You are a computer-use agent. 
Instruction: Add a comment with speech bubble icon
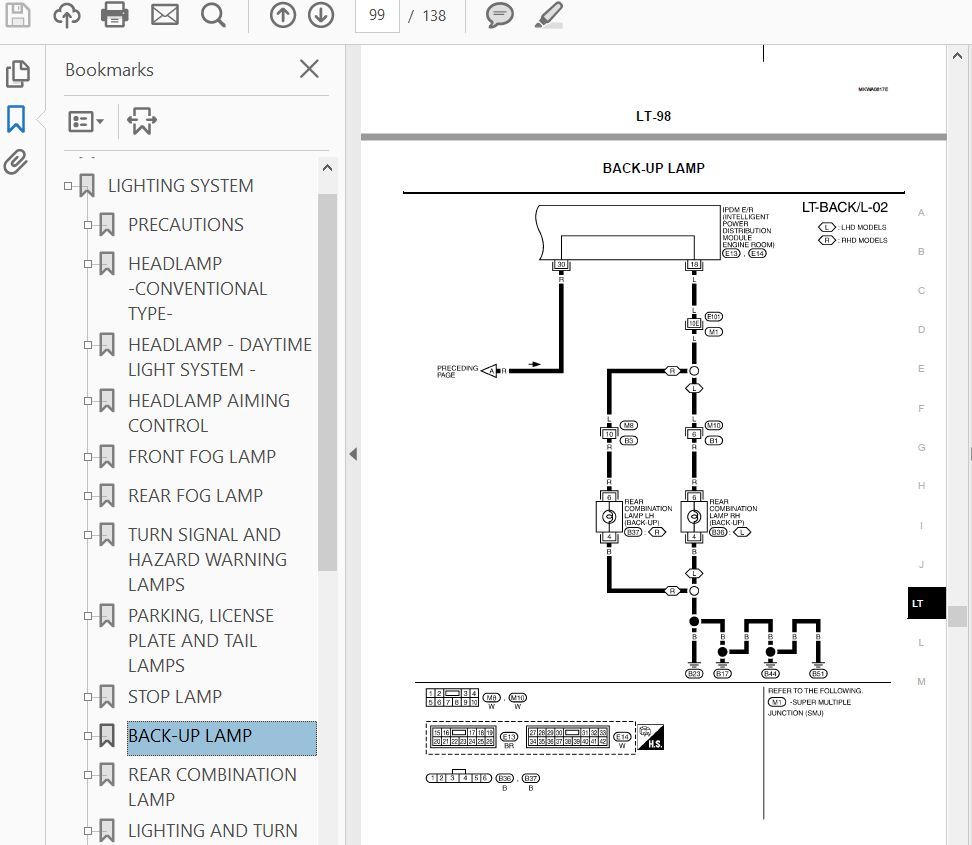pyautogui.click(x=500, y=15)
